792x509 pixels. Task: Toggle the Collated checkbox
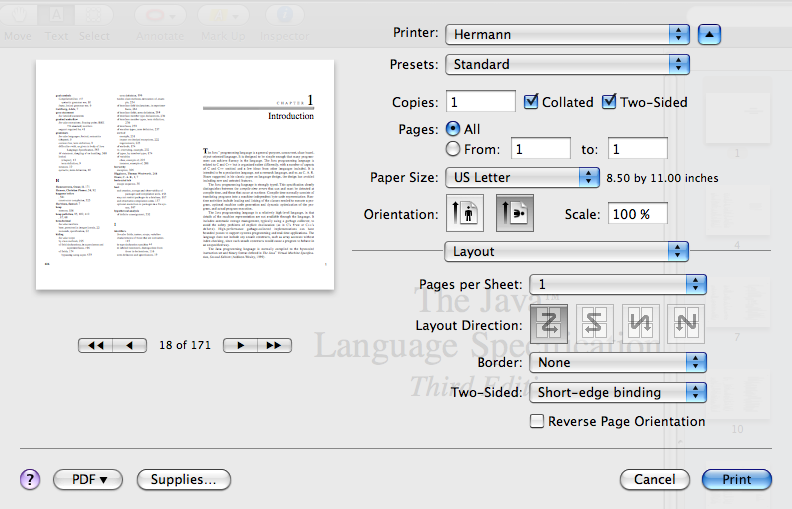point(530,102)
